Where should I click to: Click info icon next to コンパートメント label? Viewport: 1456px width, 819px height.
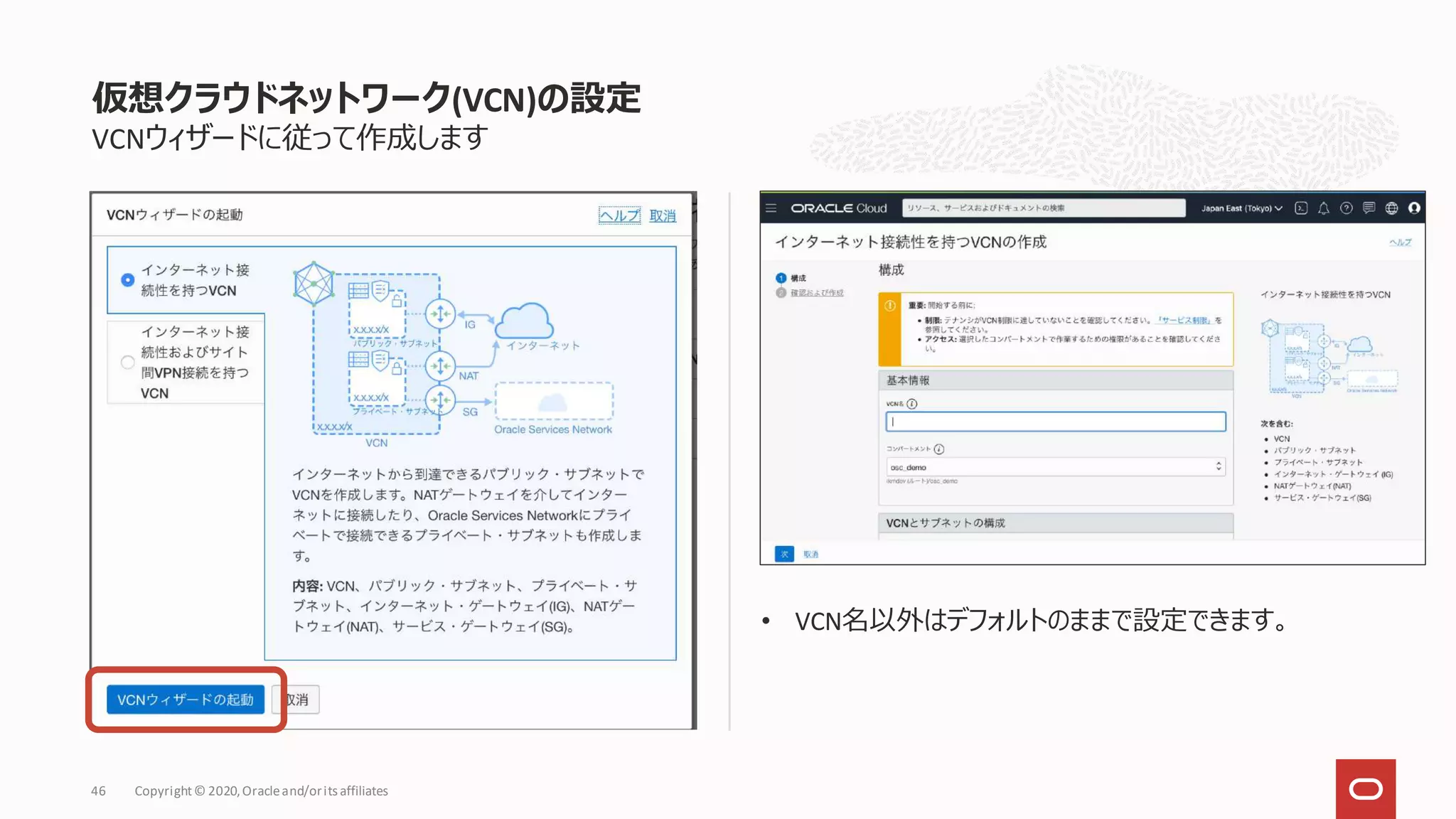(x=939, y=449)
